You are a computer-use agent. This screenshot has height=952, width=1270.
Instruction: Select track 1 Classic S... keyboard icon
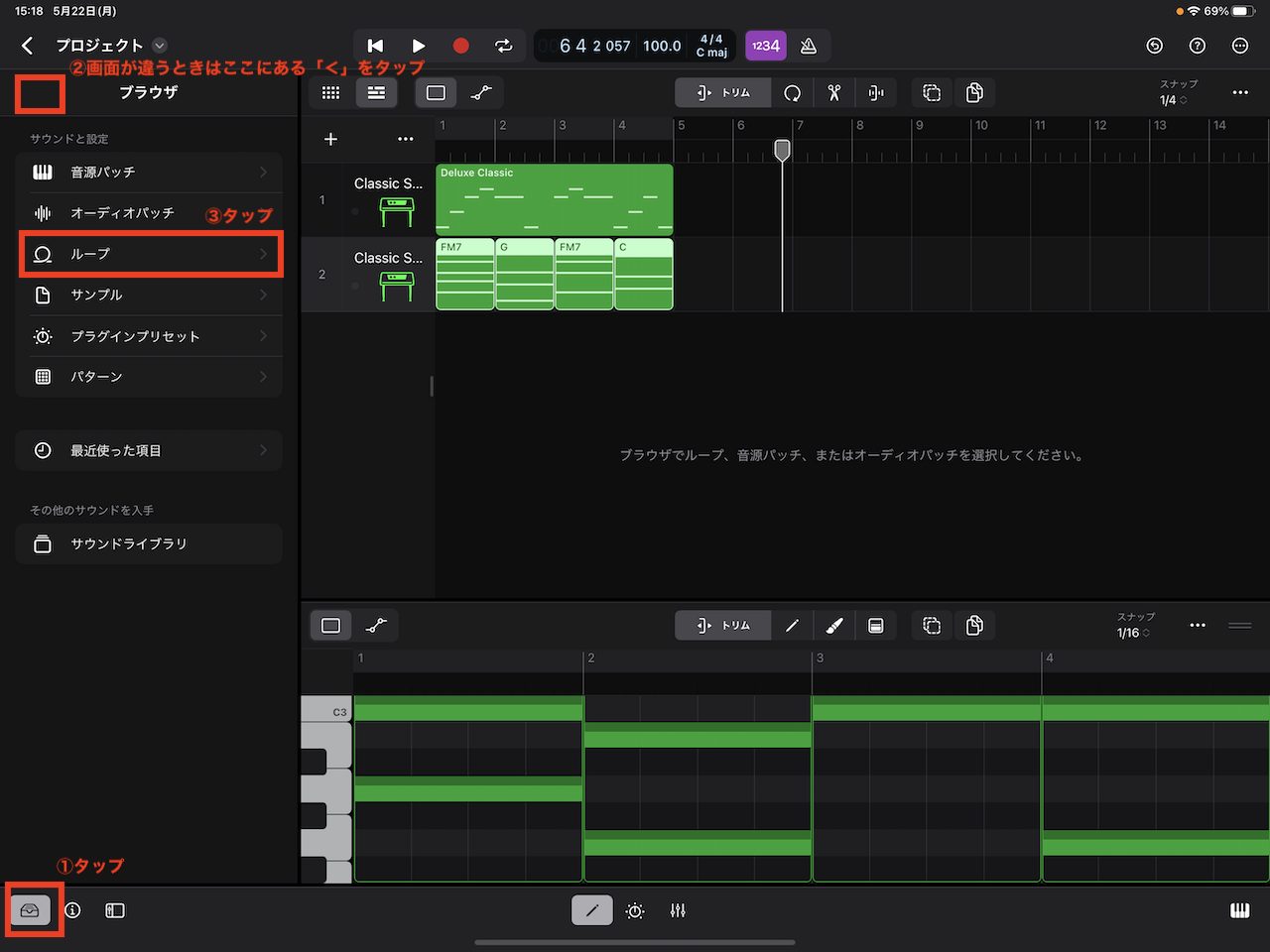point(396,211)
